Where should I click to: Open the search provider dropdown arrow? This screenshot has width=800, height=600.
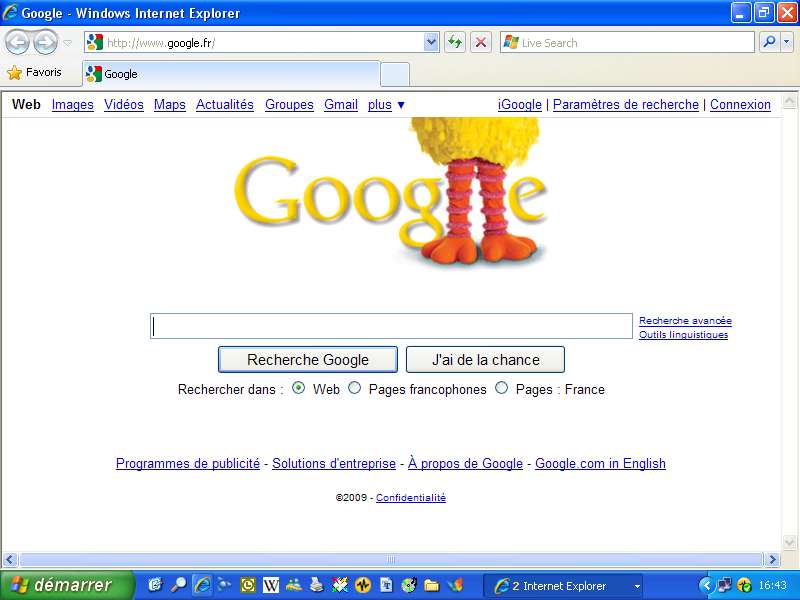[786, 42]
